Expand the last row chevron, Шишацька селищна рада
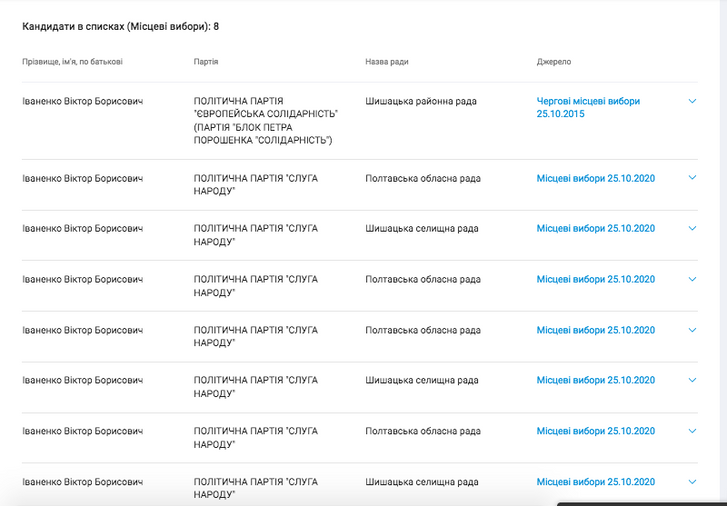This screenshot has width=727, height=506. (692, 482)
